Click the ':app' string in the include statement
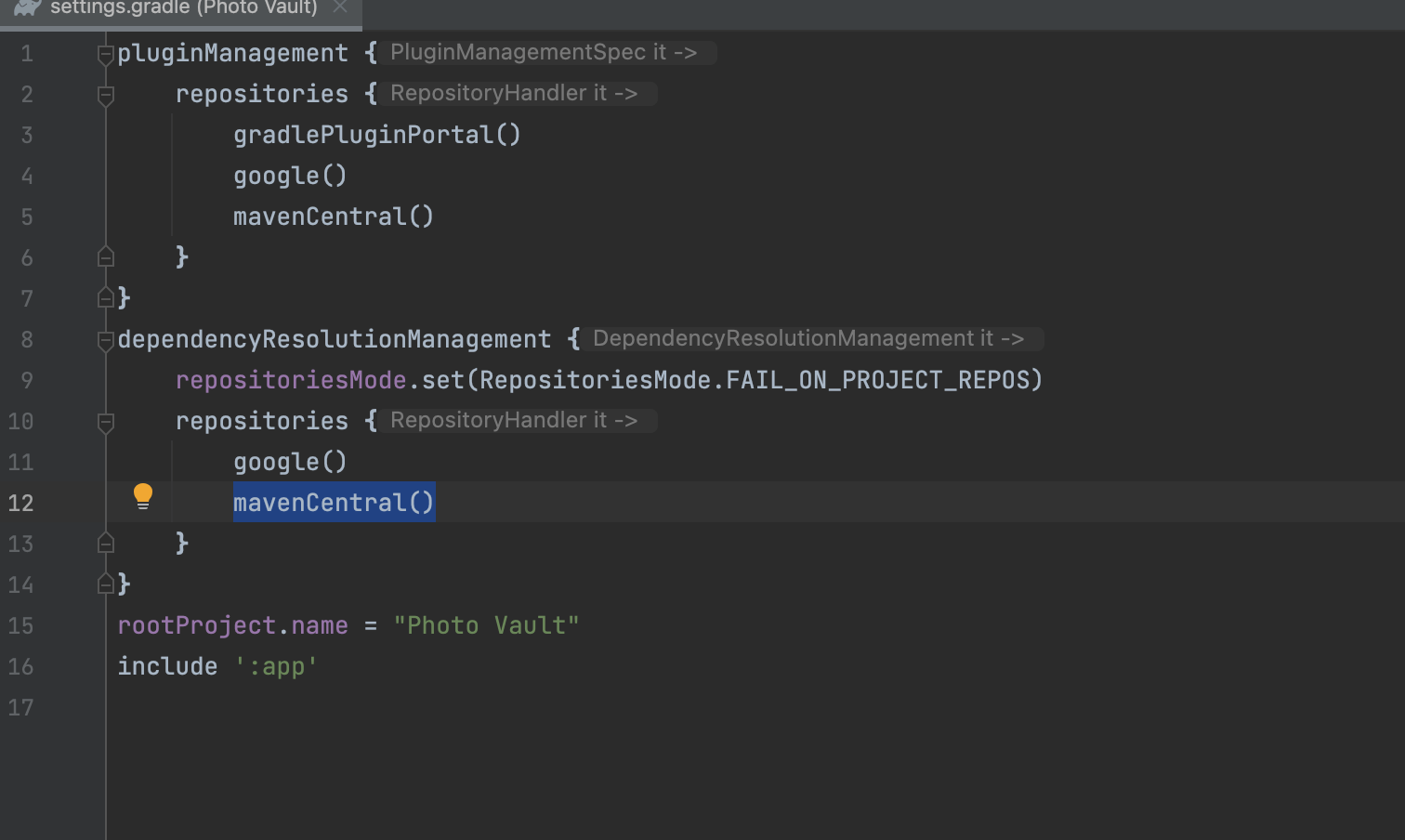This screenshot has width=1405, height=840. [x=276, y=666]
